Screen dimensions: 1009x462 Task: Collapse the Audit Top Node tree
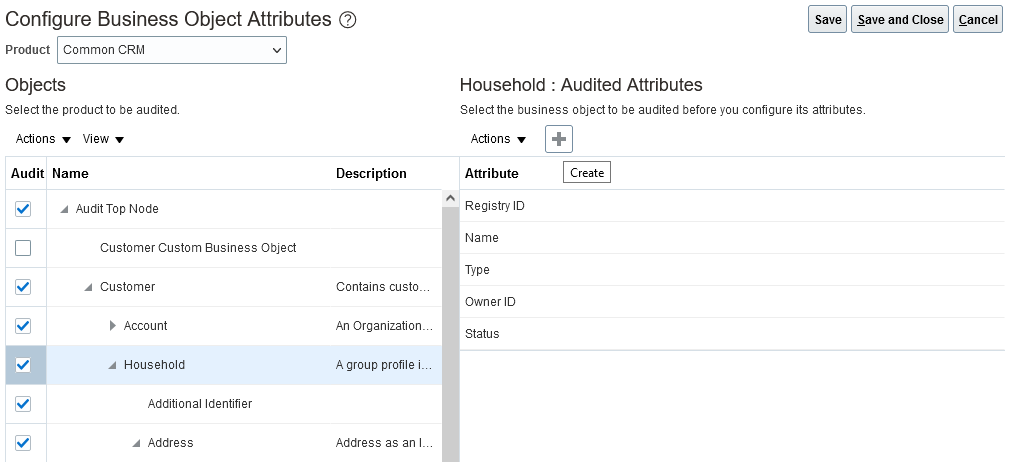65,209
